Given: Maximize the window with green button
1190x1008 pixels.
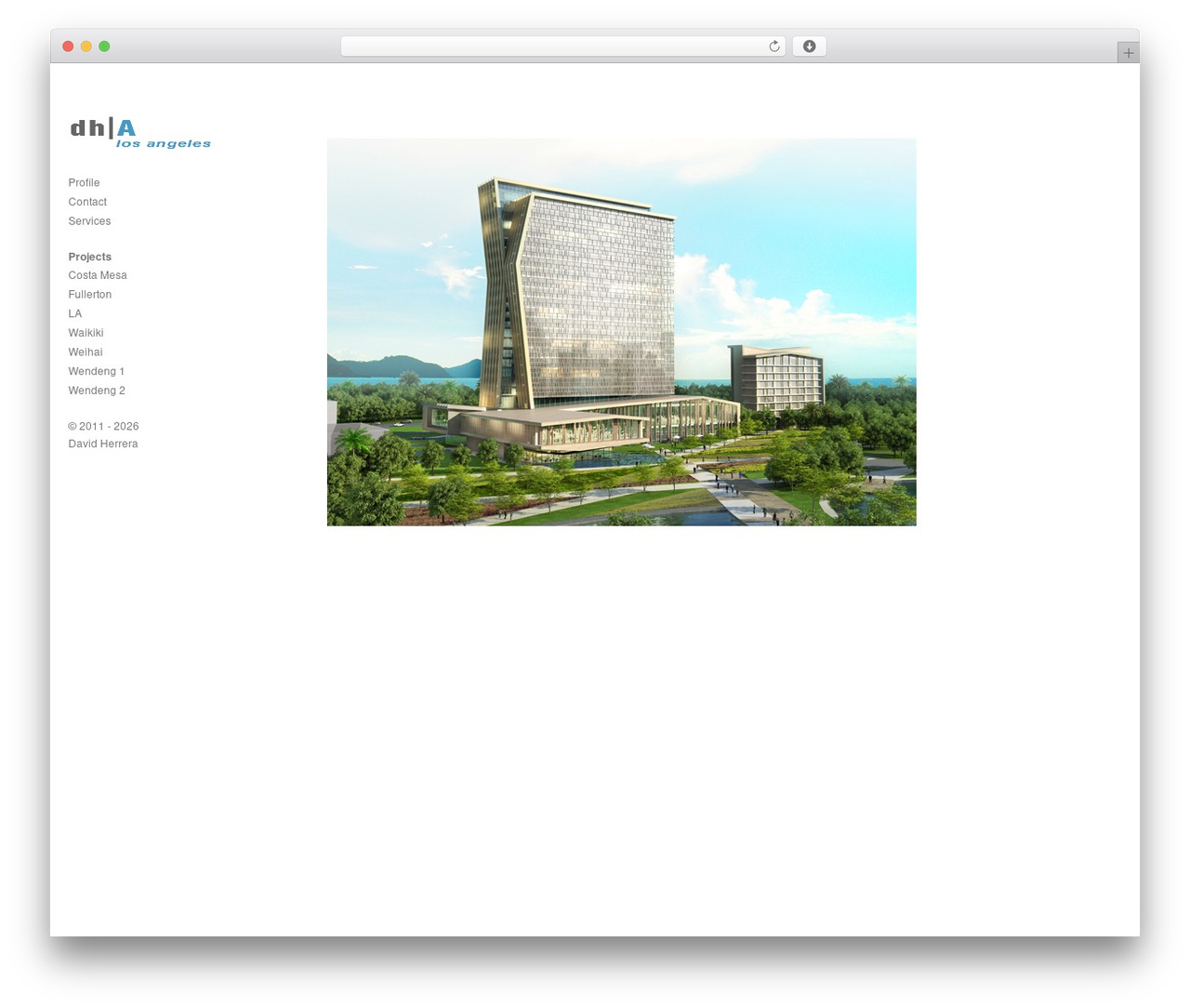Looking at the screenshot, I should pyautogui.click(x=104, y=46).
